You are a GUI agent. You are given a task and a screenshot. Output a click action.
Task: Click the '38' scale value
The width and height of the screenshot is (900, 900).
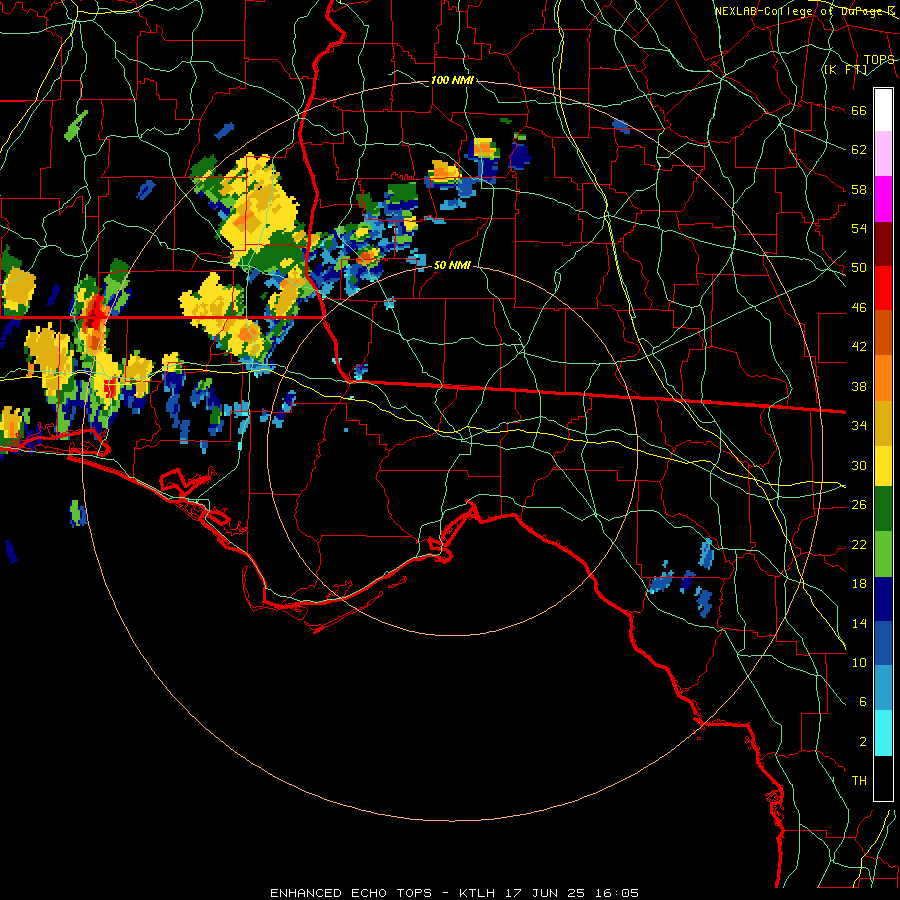point(859,386)
